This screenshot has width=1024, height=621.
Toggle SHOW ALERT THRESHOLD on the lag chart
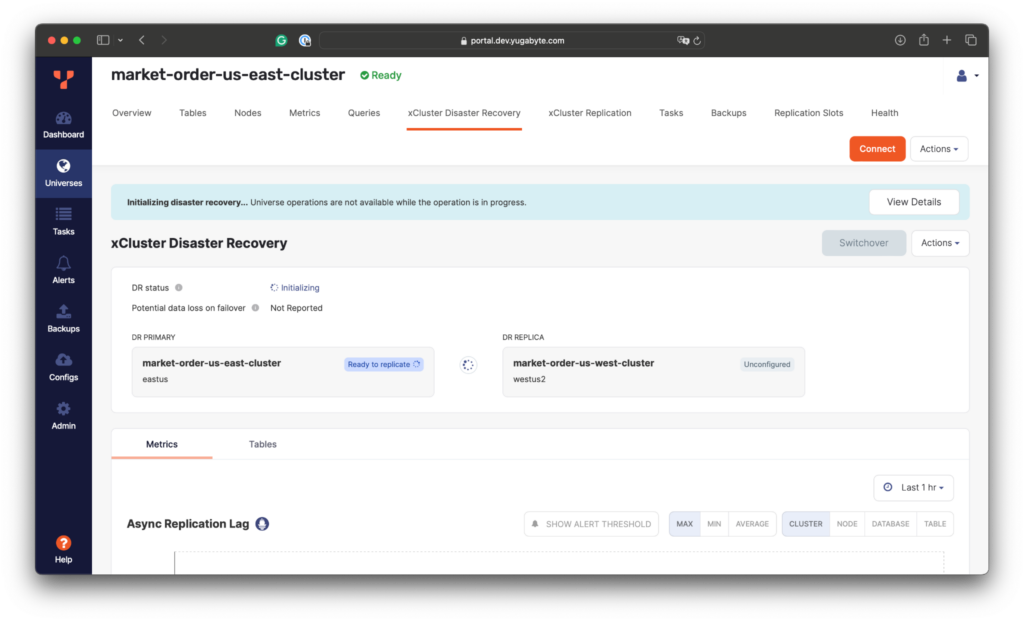click(x=590, y=523)
